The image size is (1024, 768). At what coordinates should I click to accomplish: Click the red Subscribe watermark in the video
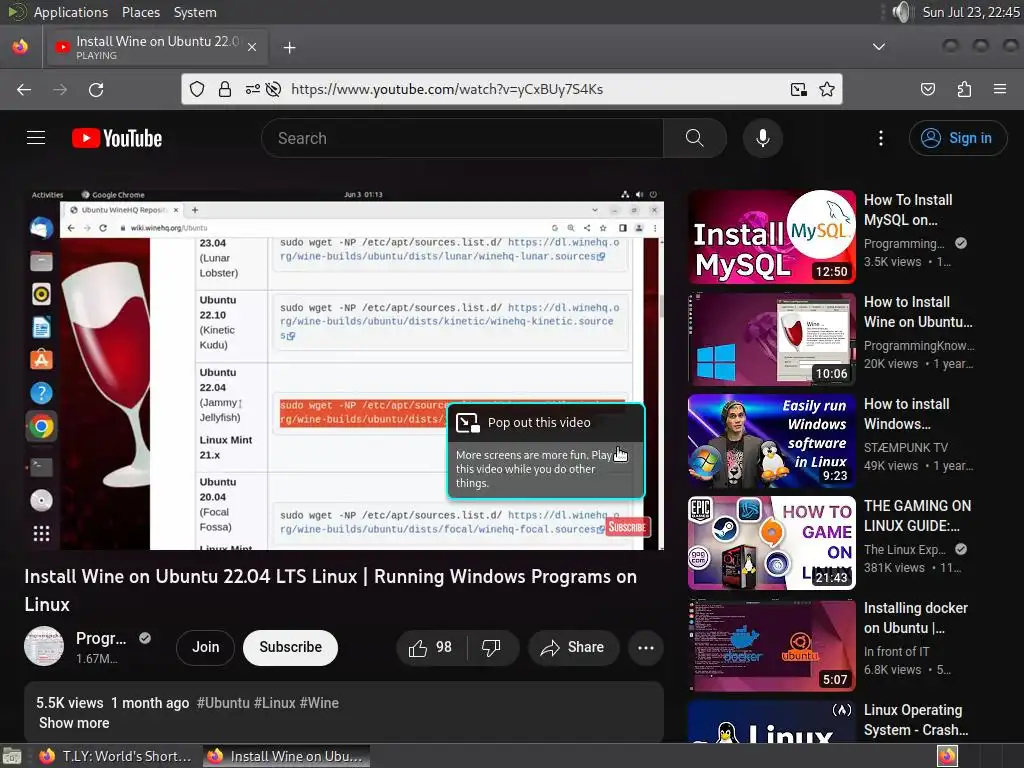tap(627, 527)
